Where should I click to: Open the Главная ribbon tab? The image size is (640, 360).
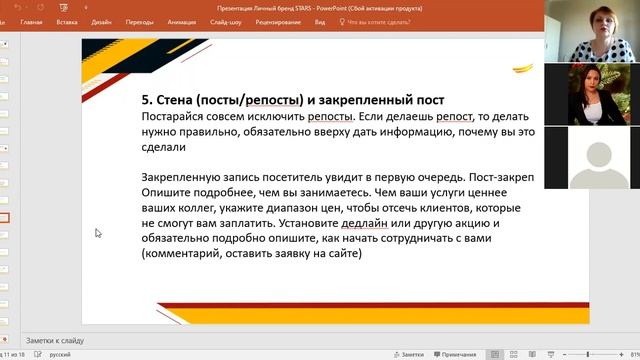(31, 22)
